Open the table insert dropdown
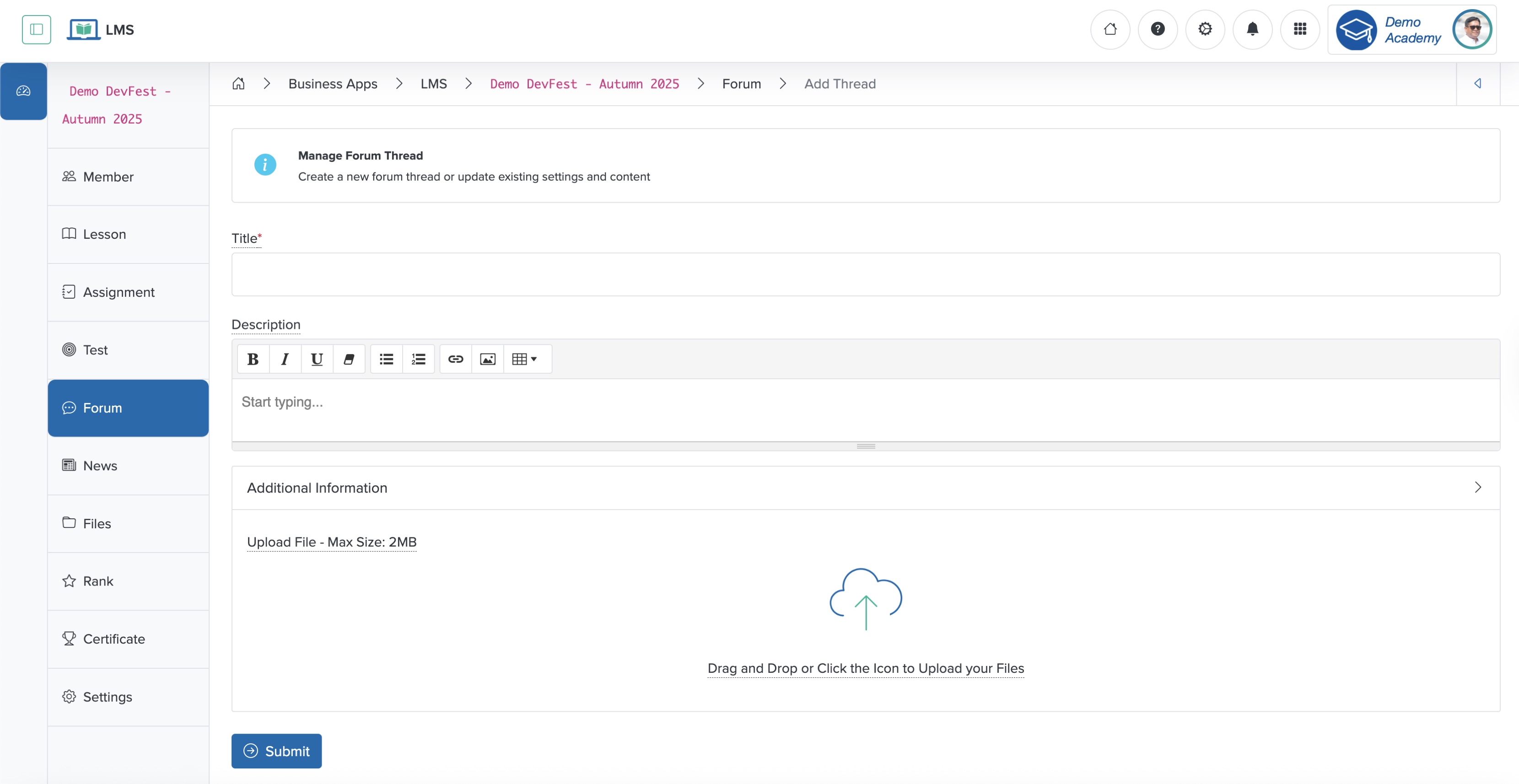1519x784 pixels. pyautogui.click(x=525, y=359)
